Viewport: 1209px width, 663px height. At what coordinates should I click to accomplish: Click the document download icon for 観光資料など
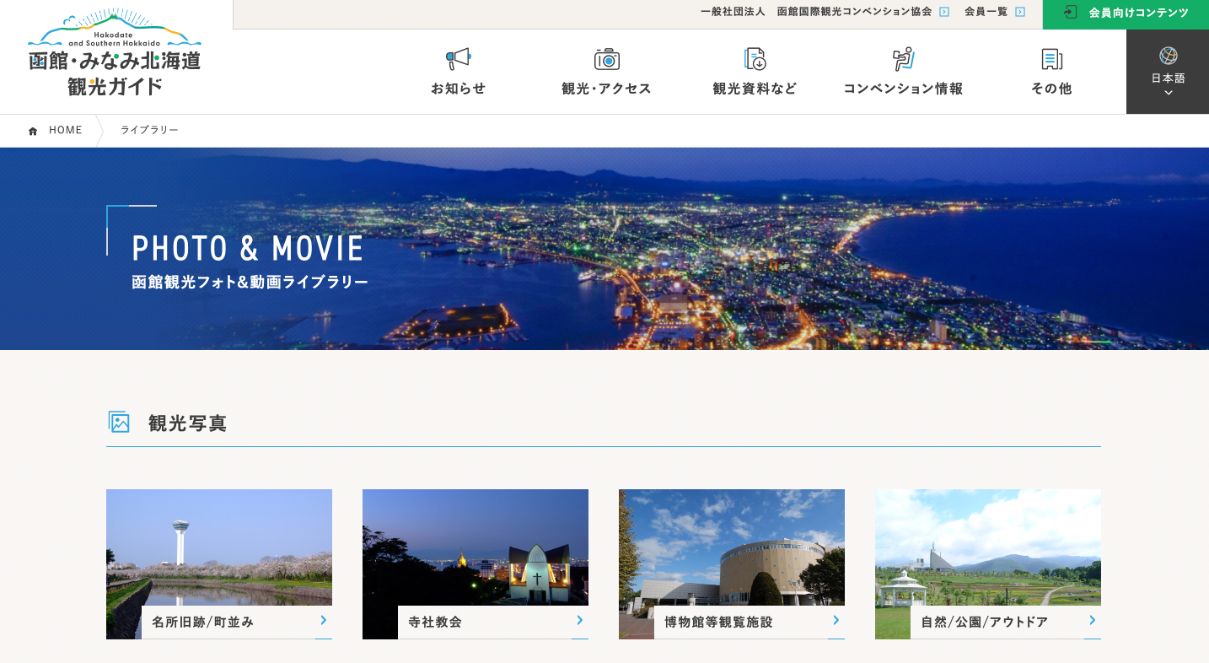point(755,59)
